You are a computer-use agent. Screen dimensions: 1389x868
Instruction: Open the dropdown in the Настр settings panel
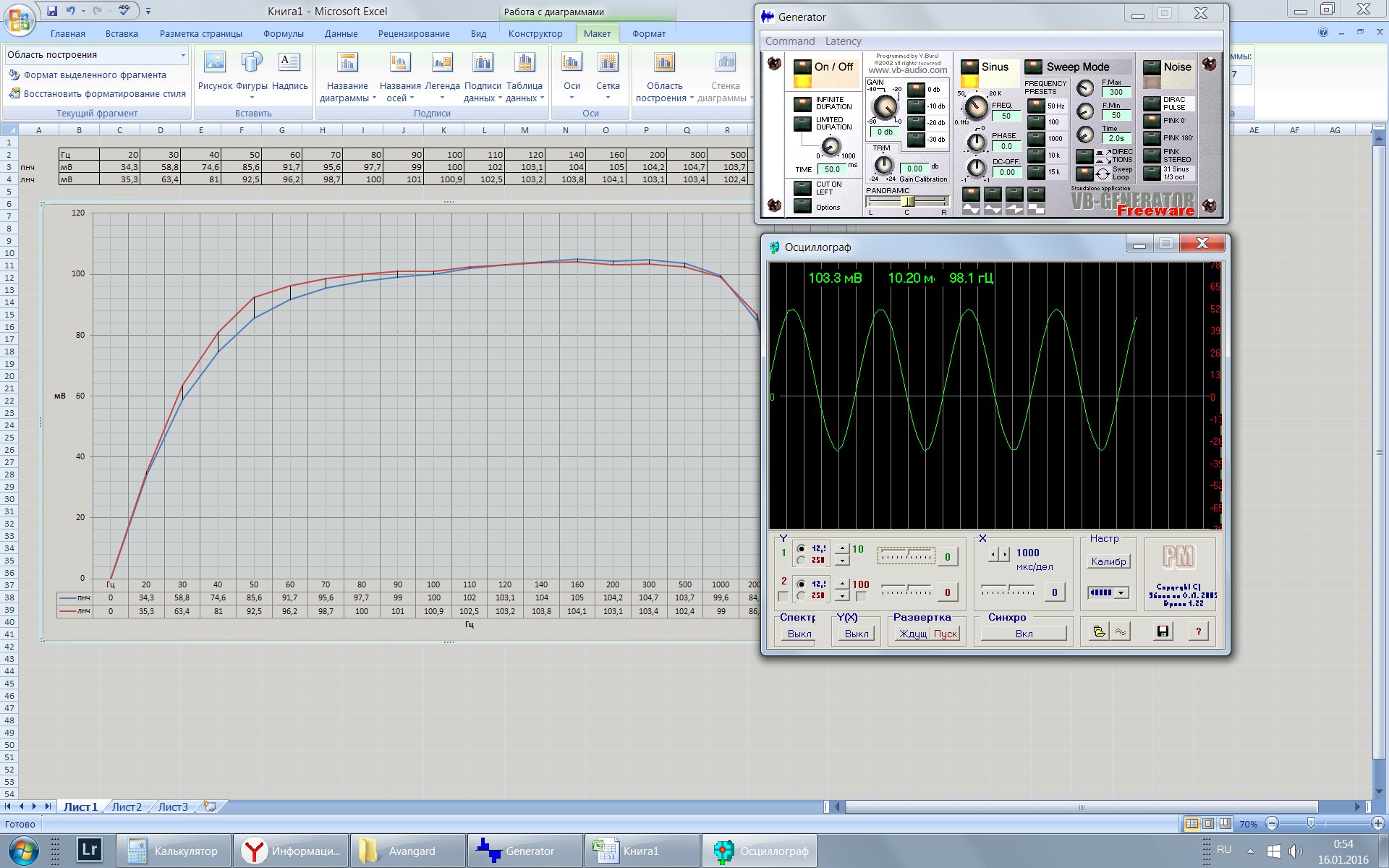[1121, 593]
